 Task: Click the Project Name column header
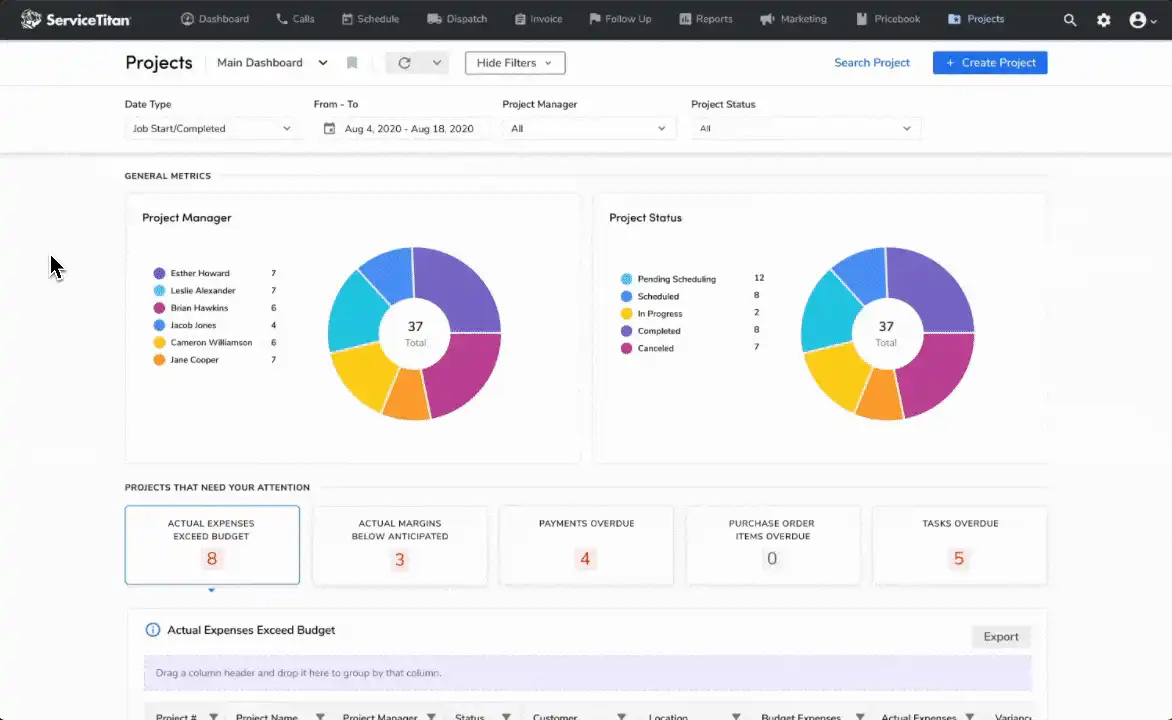click(267, 716)
